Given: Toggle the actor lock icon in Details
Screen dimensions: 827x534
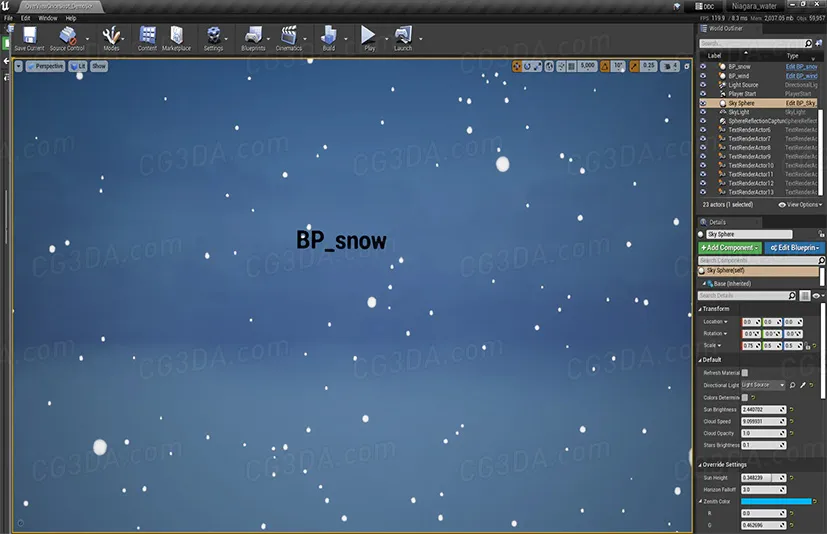Looking at the screenshot, I should coord(821,234).
